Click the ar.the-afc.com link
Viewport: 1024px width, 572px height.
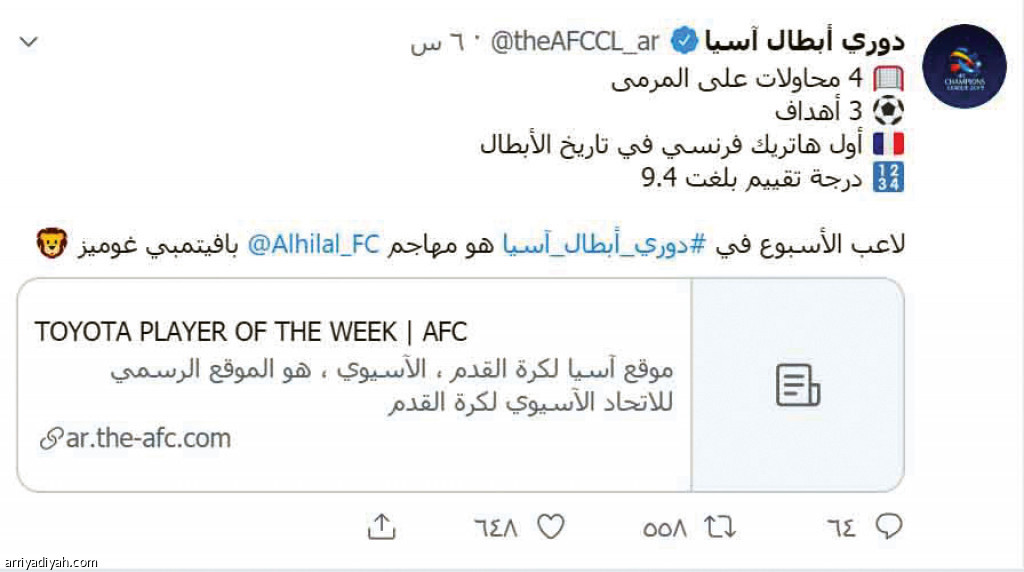(135, 438)
